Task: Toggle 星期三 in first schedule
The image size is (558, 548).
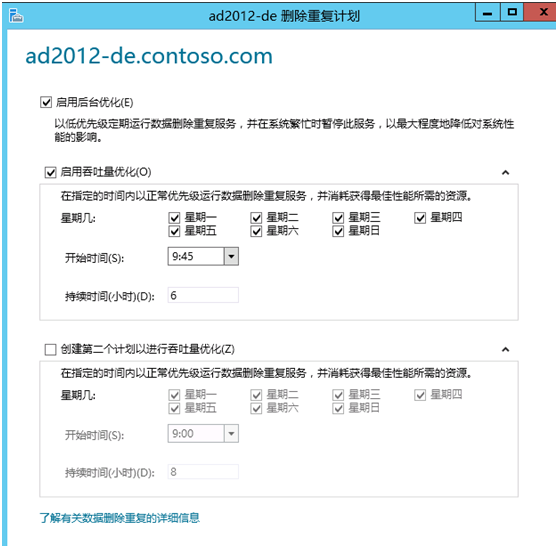Action: (338, 218)
